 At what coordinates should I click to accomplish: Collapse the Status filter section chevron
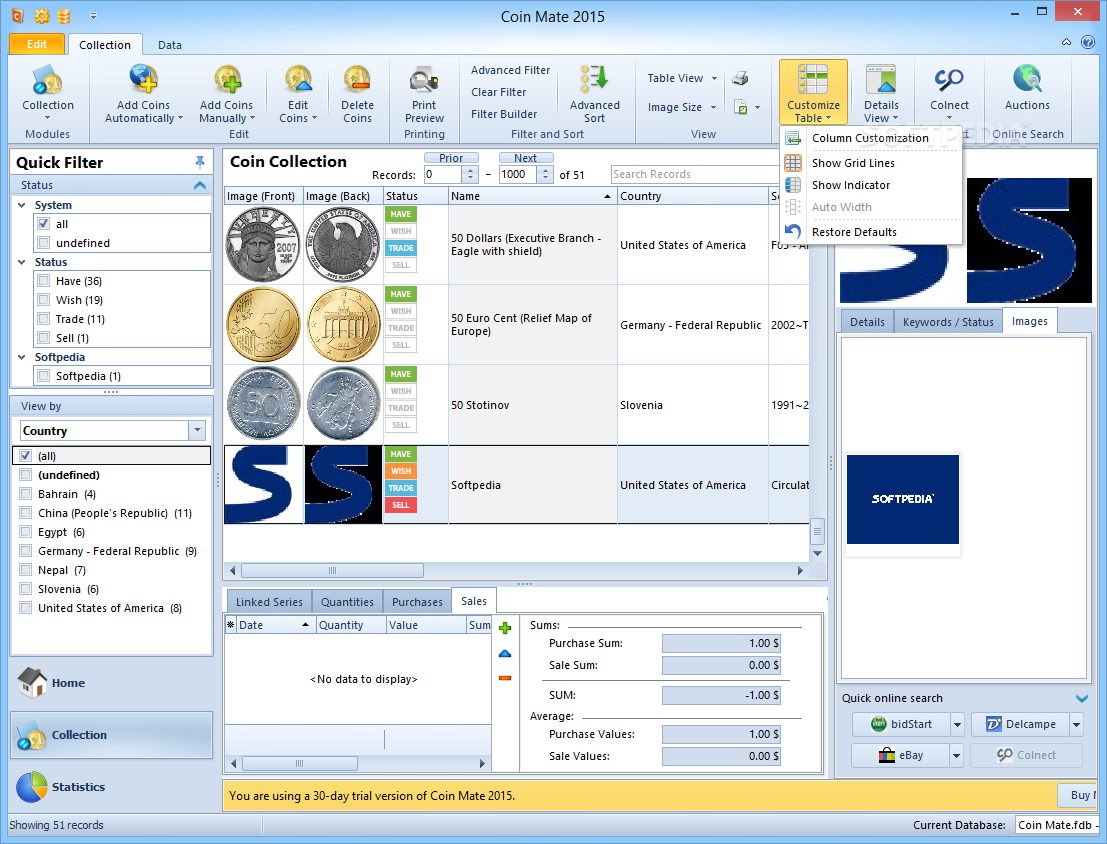coord(200,185)
